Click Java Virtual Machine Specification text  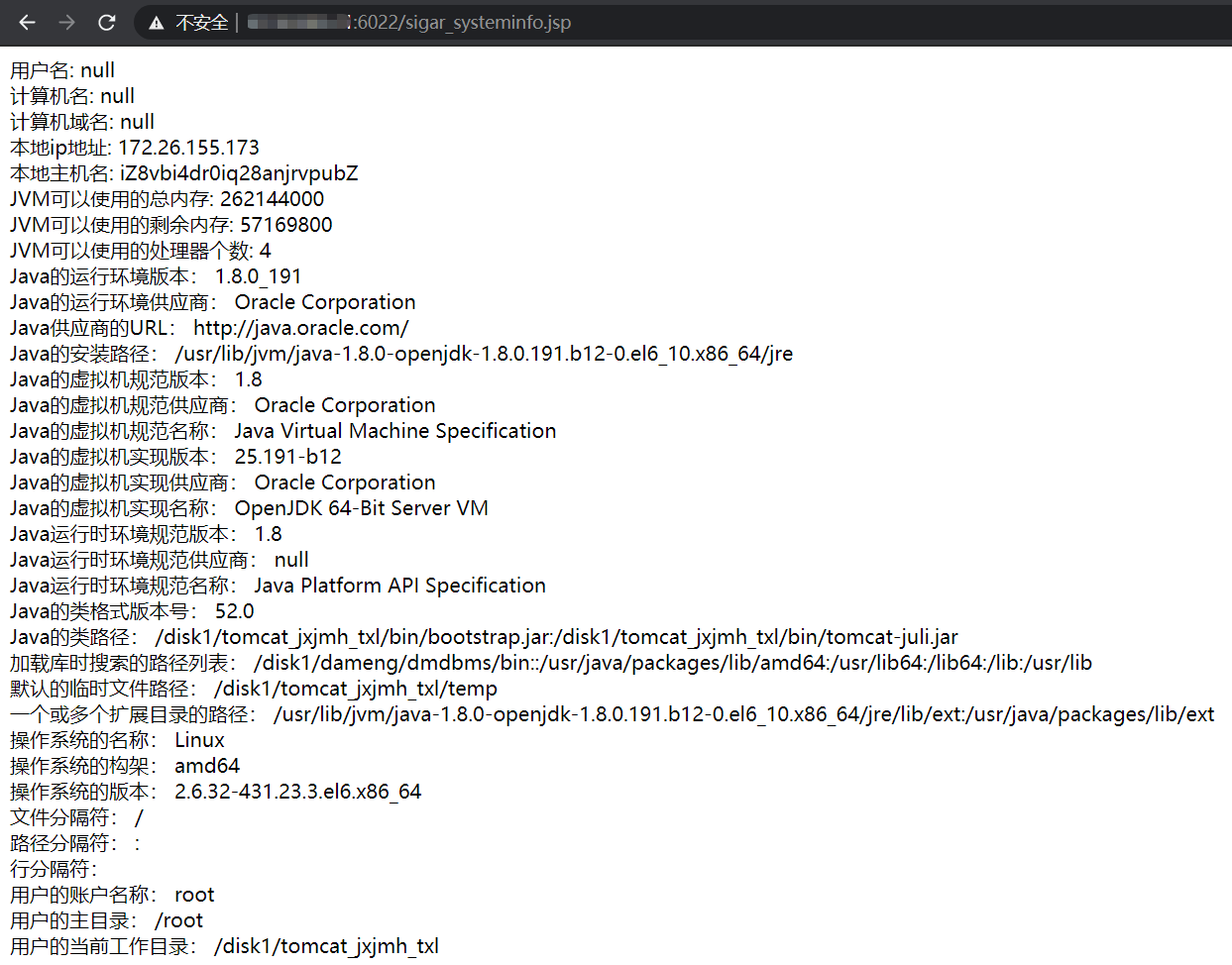pos(395,431)
